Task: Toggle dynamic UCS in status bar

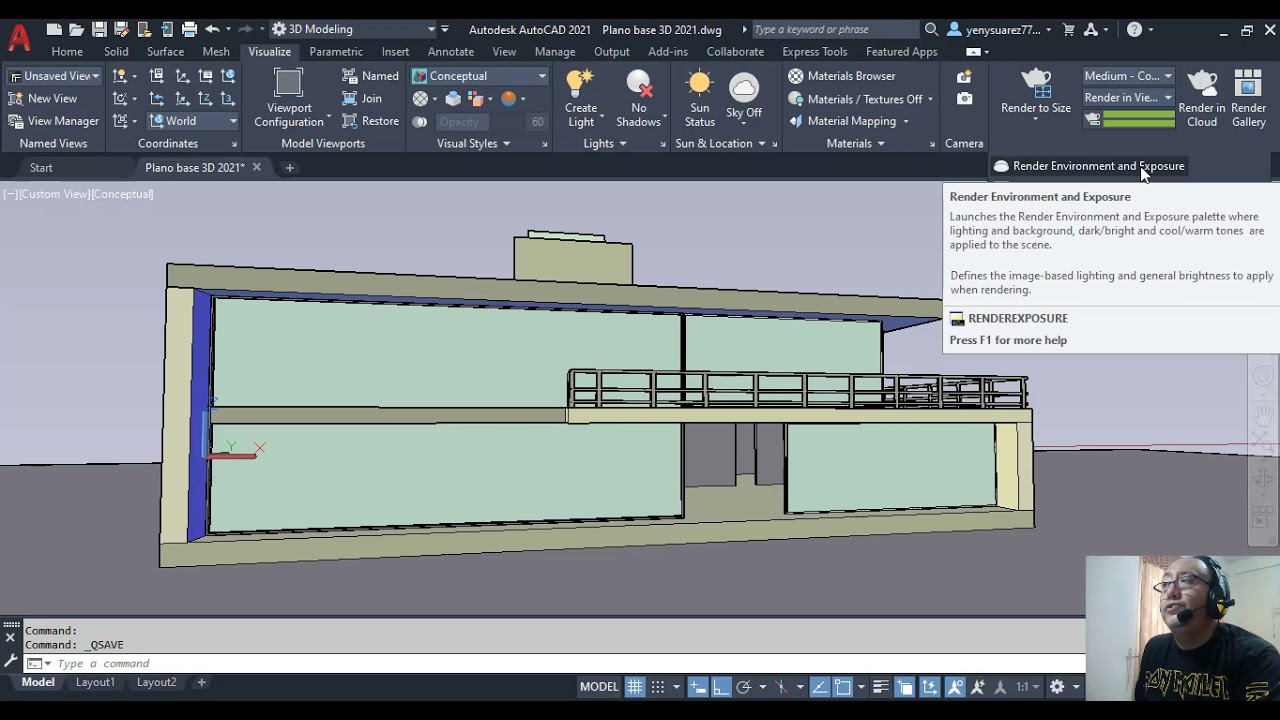Action: click(x=930, y=687)
